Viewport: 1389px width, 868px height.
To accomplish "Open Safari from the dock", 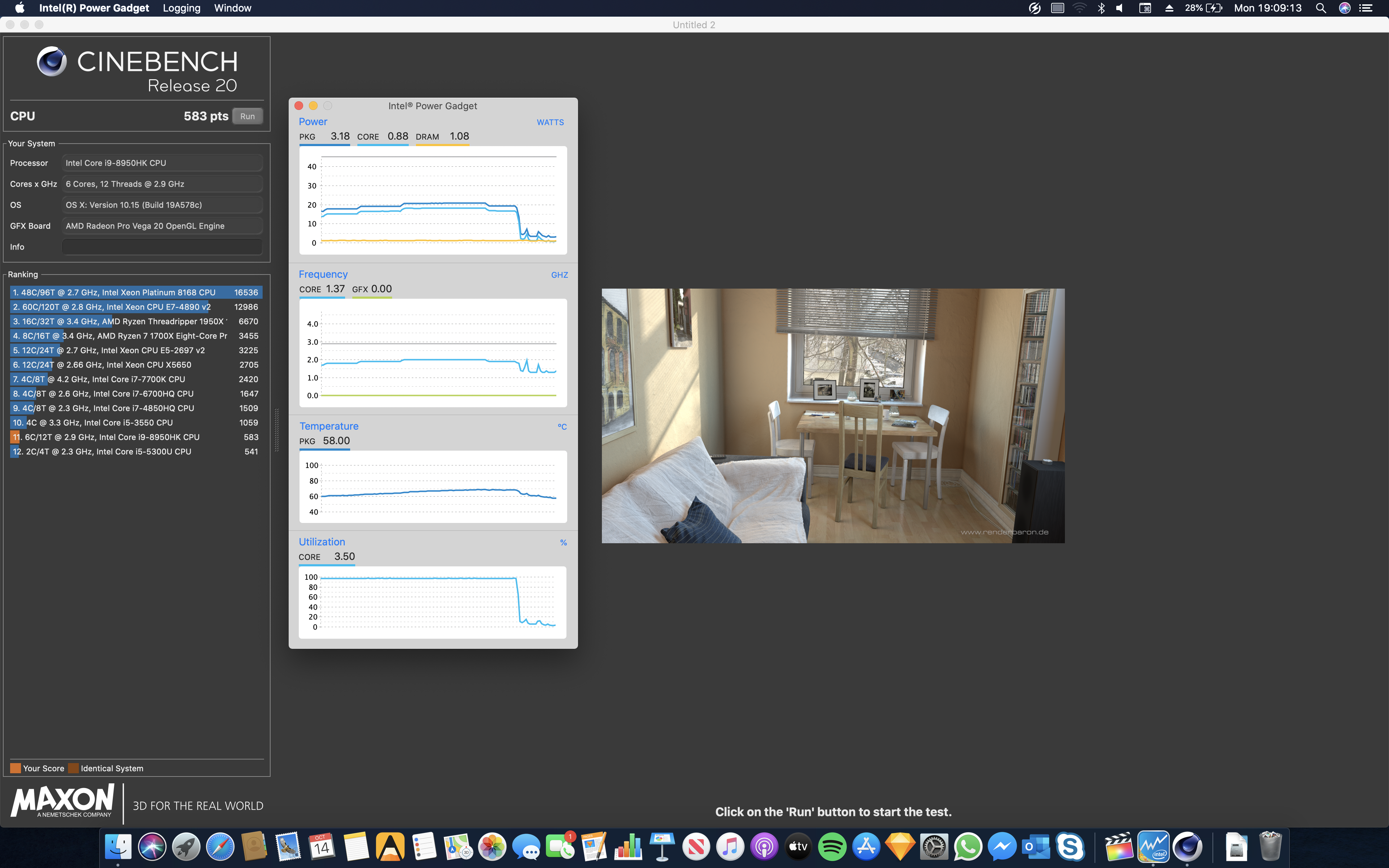I will pos(220,847).
